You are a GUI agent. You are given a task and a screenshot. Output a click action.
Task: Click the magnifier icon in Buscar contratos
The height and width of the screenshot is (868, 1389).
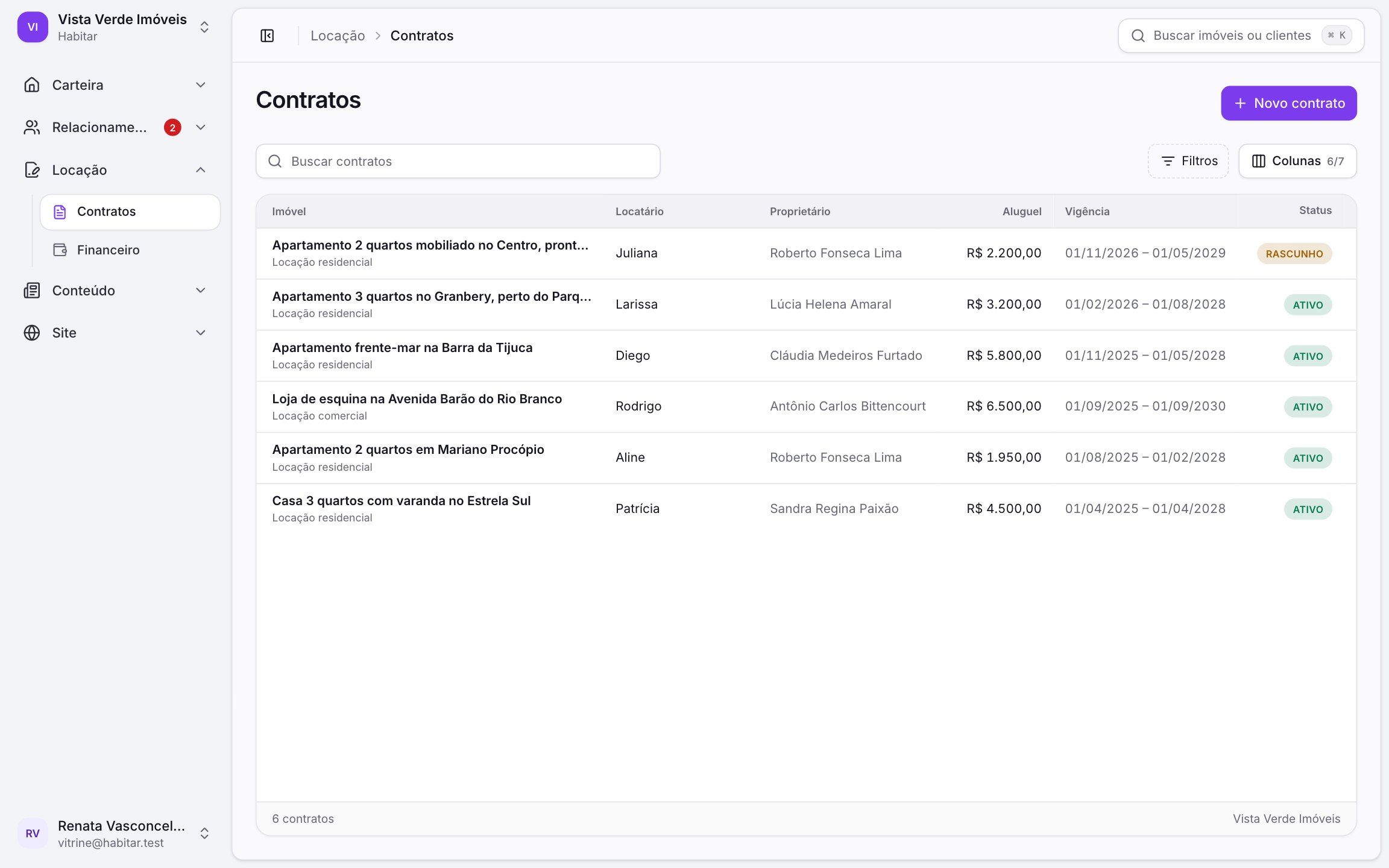coord(275,161)
